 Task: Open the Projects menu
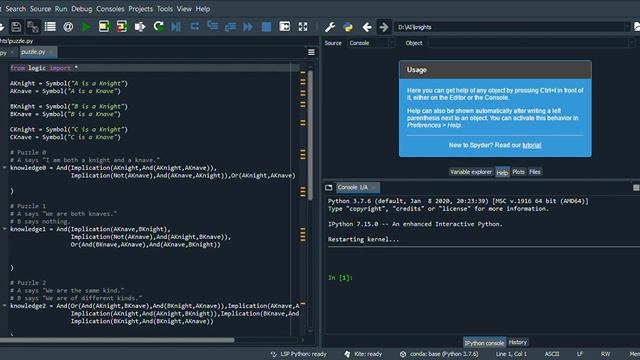(x=140, y=9)
